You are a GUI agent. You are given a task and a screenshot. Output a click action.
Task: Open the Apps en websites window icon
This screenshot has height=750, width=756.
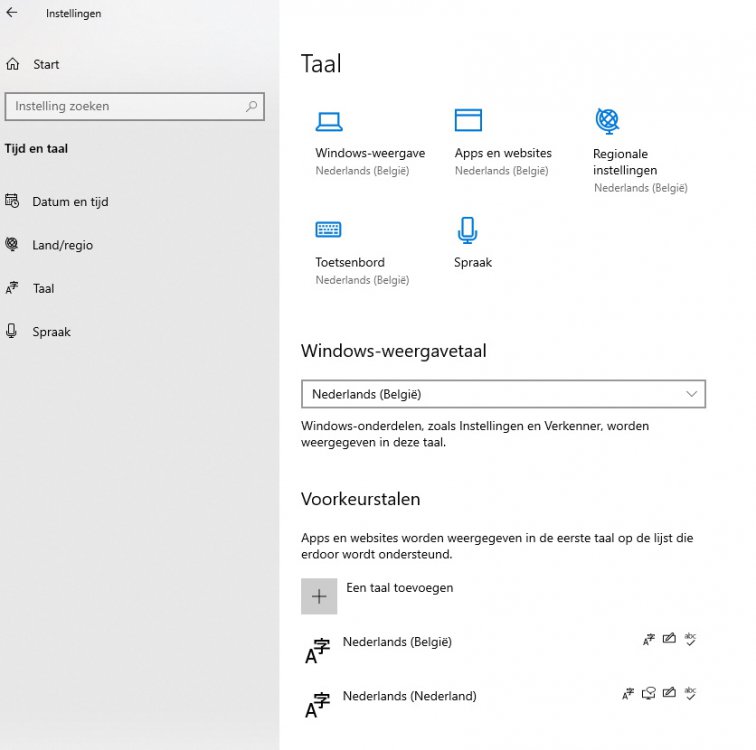[468, 120]
